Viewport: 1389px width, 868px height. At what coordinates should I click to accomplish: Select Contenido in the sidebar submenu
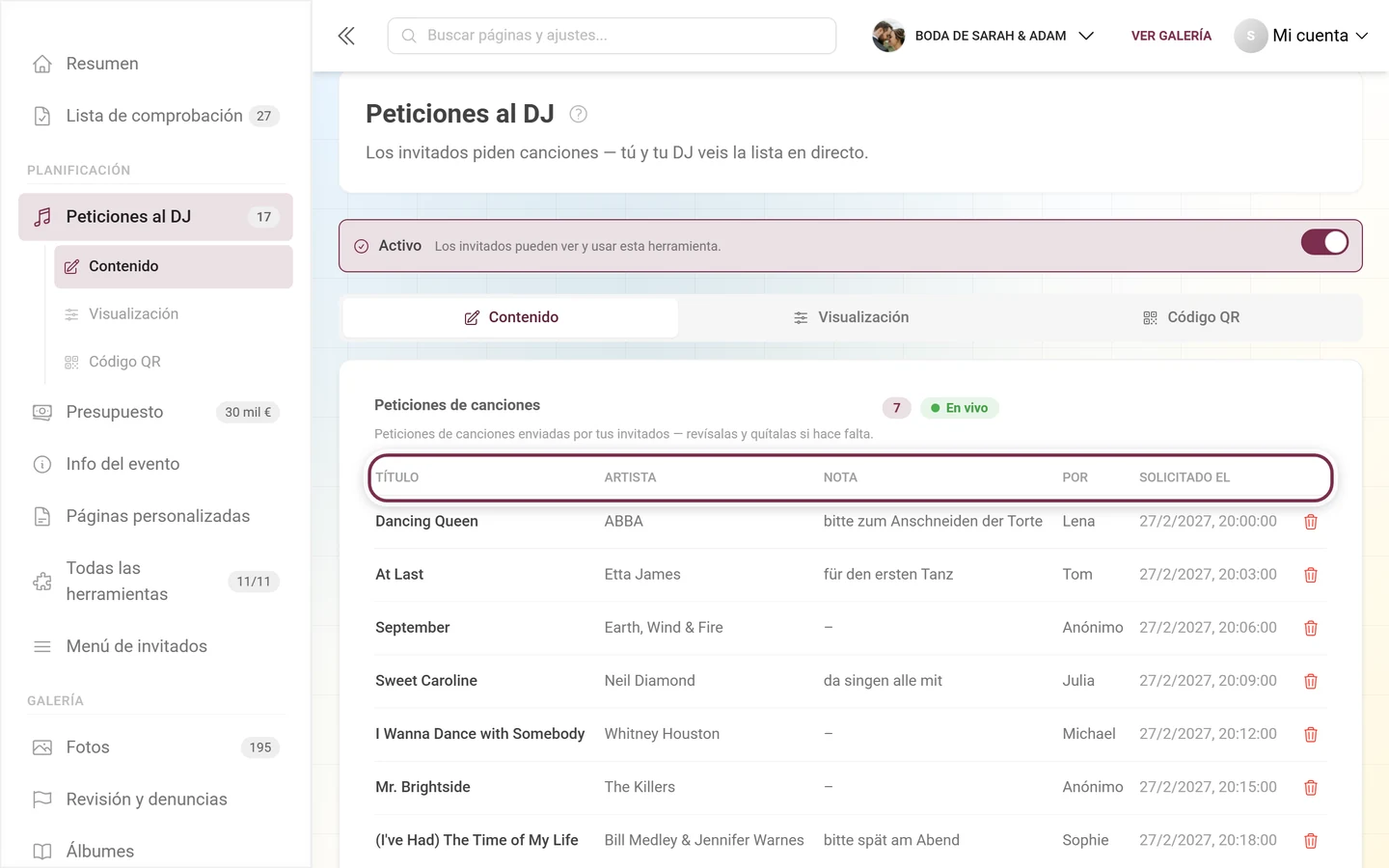(174, 266)
